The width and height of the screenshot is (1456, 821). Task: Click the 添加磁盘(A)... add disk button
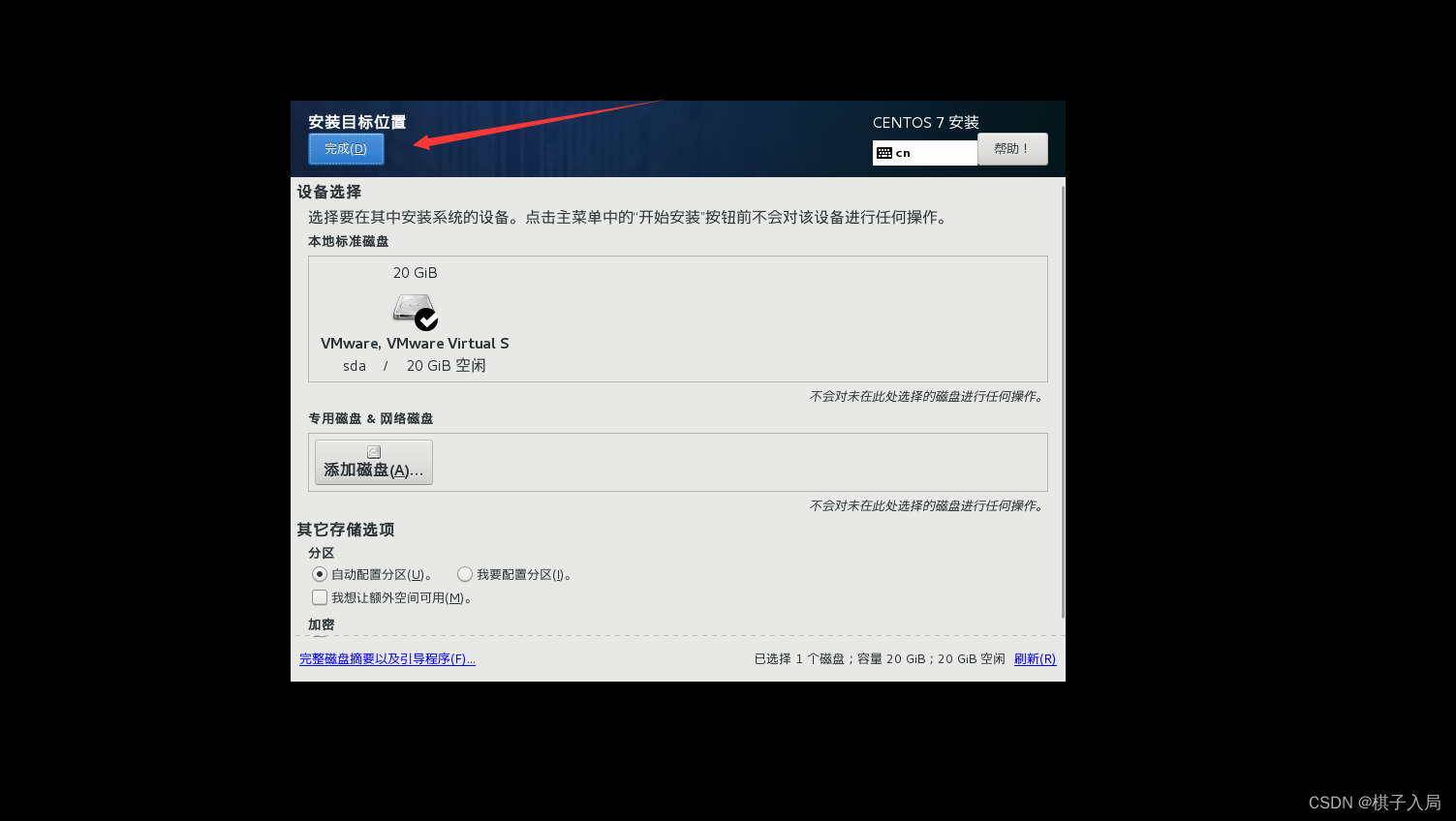374,462
